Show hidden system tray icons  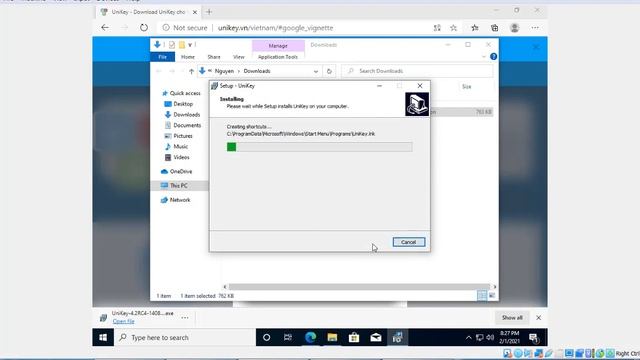[x=469, y=338]
